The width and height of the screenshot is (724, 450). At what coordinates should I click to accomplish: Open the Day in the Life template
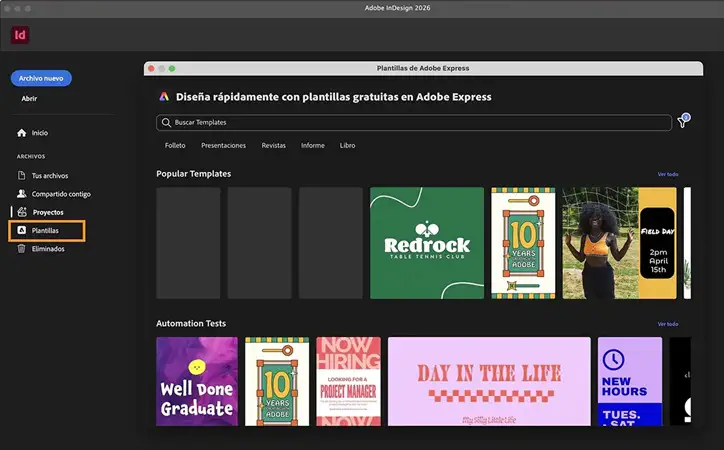(x=489, y=381)
